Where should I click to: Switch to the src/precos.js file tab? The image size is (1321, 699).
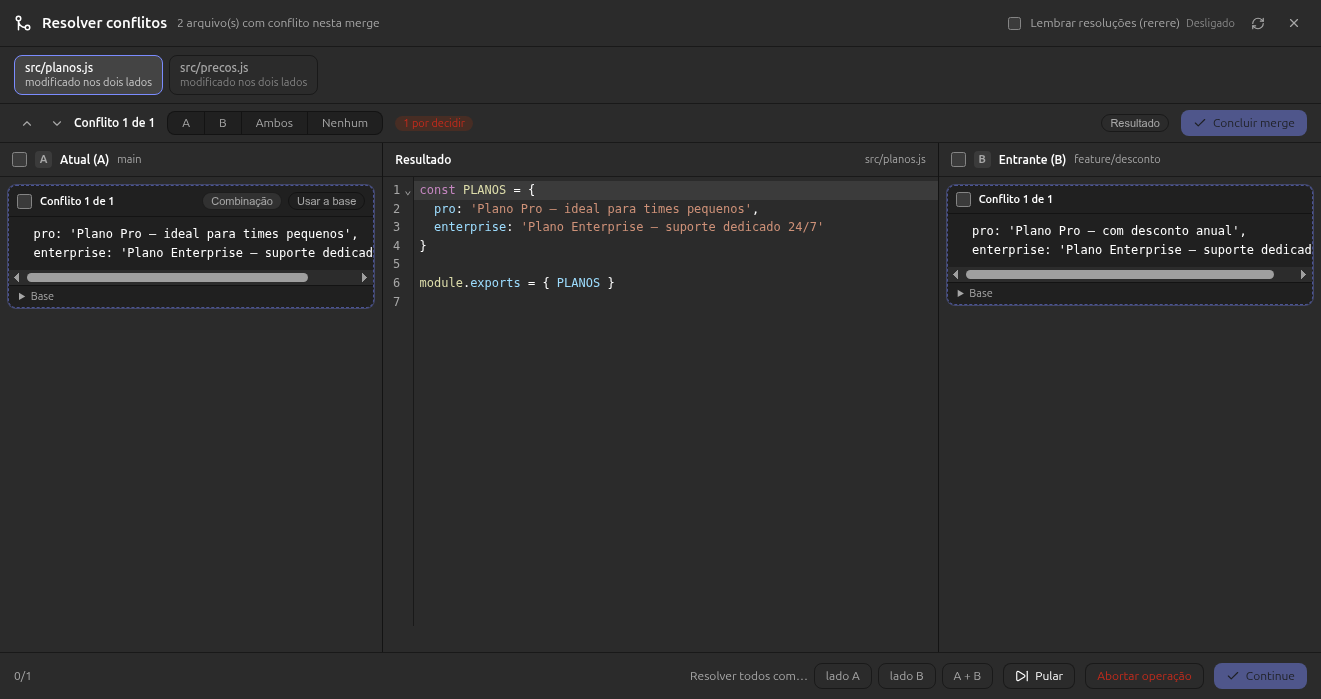tap(243, 74)
